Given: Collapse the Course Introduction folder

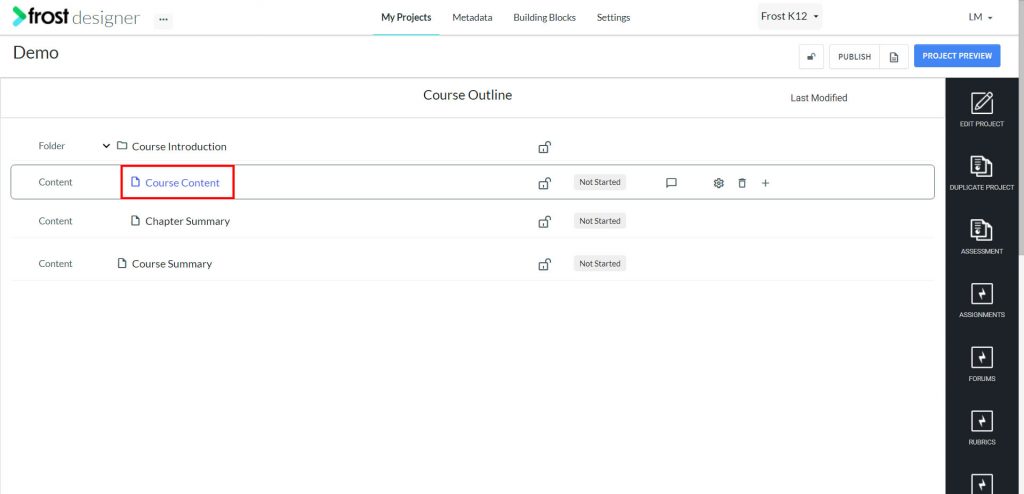Looking at the screenshot, I should coord(106,146).
